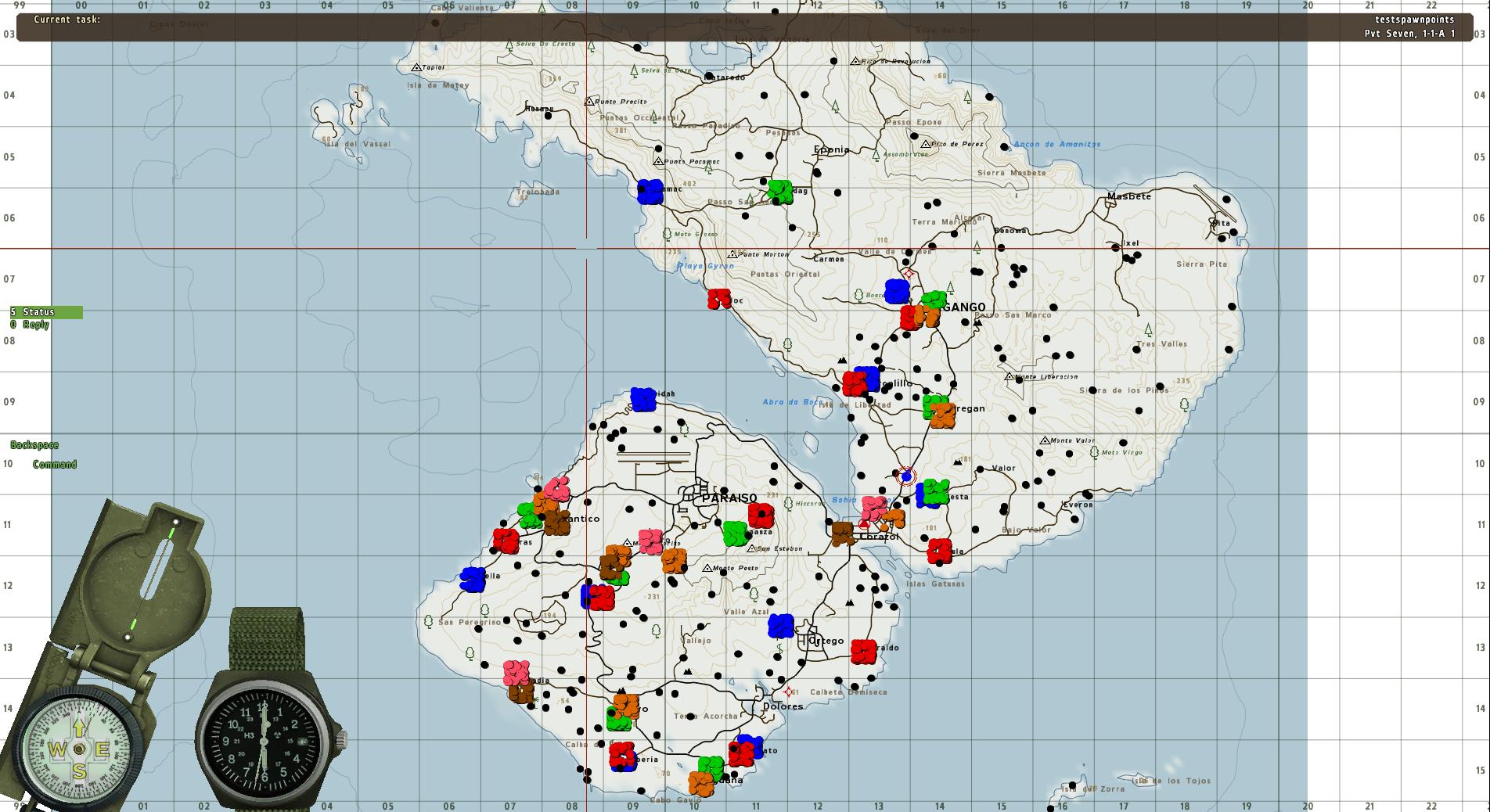Select the 'Sierra de los Pinos' label
Viewport: 1490px width, 812px height.
pyautogui.click(x=1124, y=390)
